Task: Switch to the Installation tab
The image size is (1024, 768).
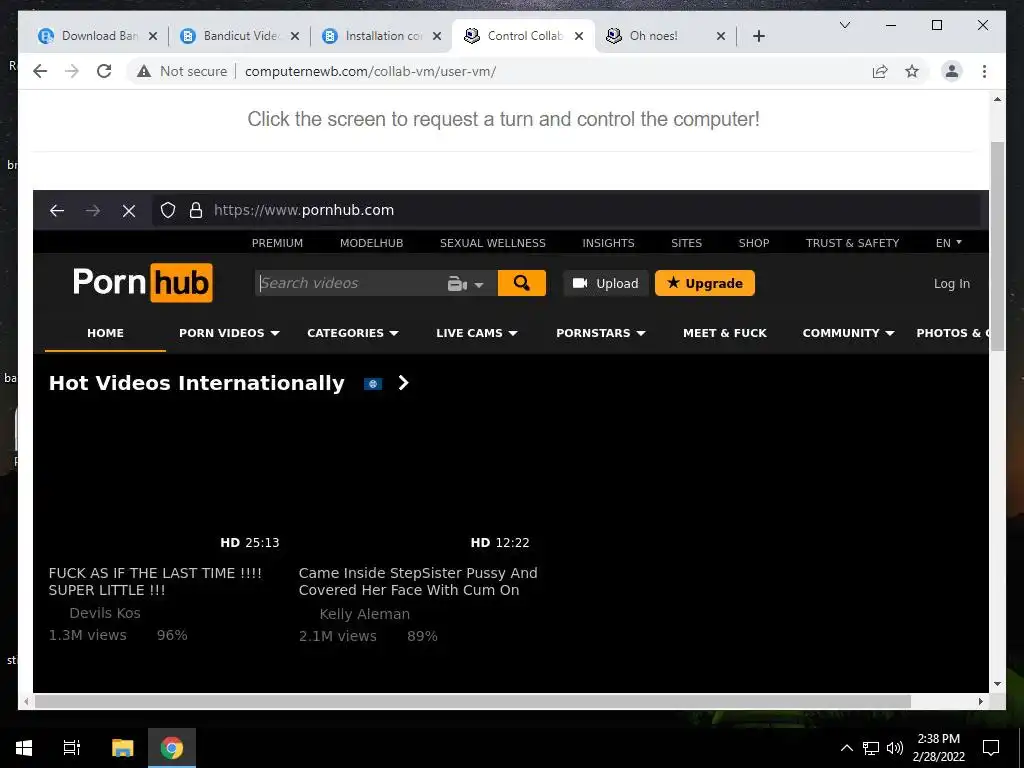Action: (382, 36)
